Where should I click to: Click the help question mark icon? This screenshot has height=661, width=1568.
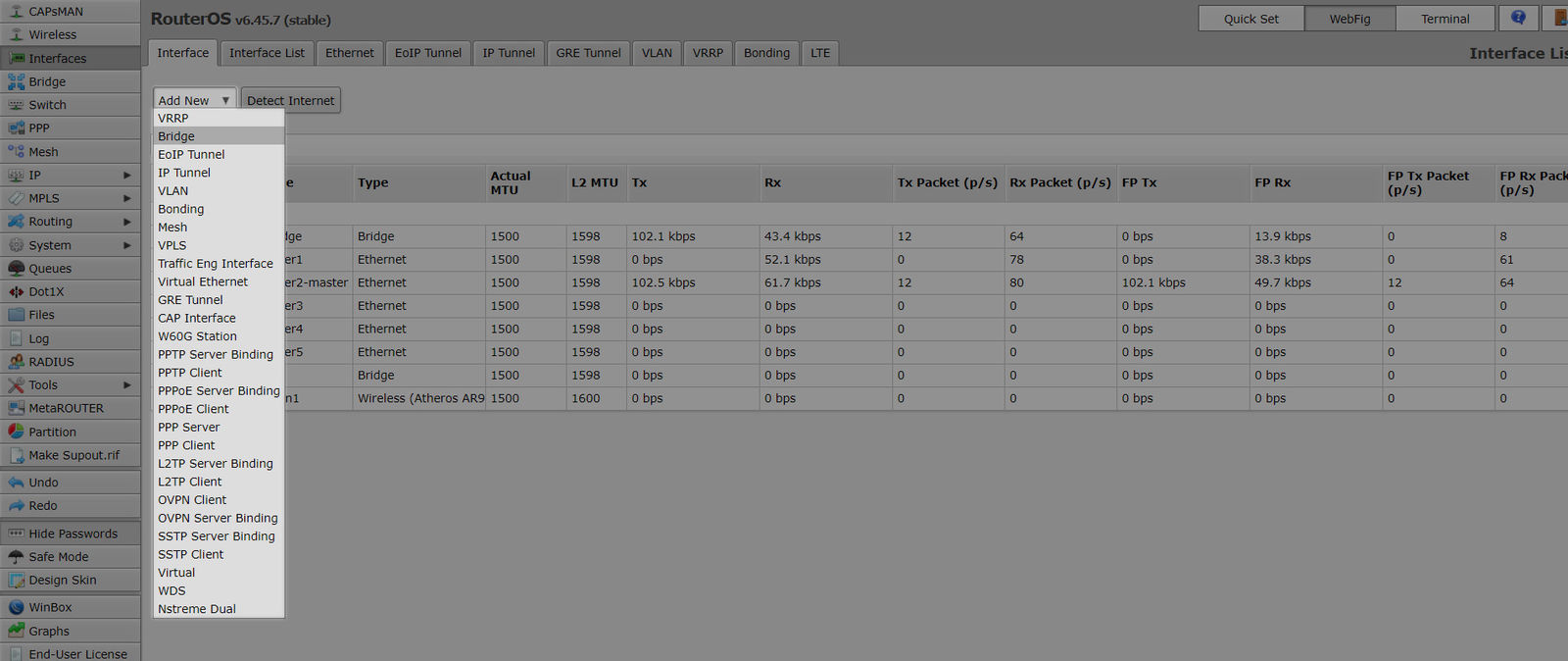pos(1518,18)
